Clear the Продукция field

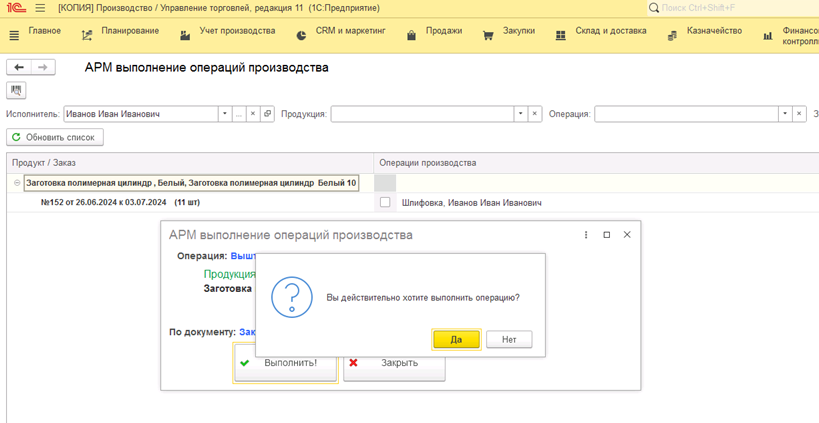point(535,114)
